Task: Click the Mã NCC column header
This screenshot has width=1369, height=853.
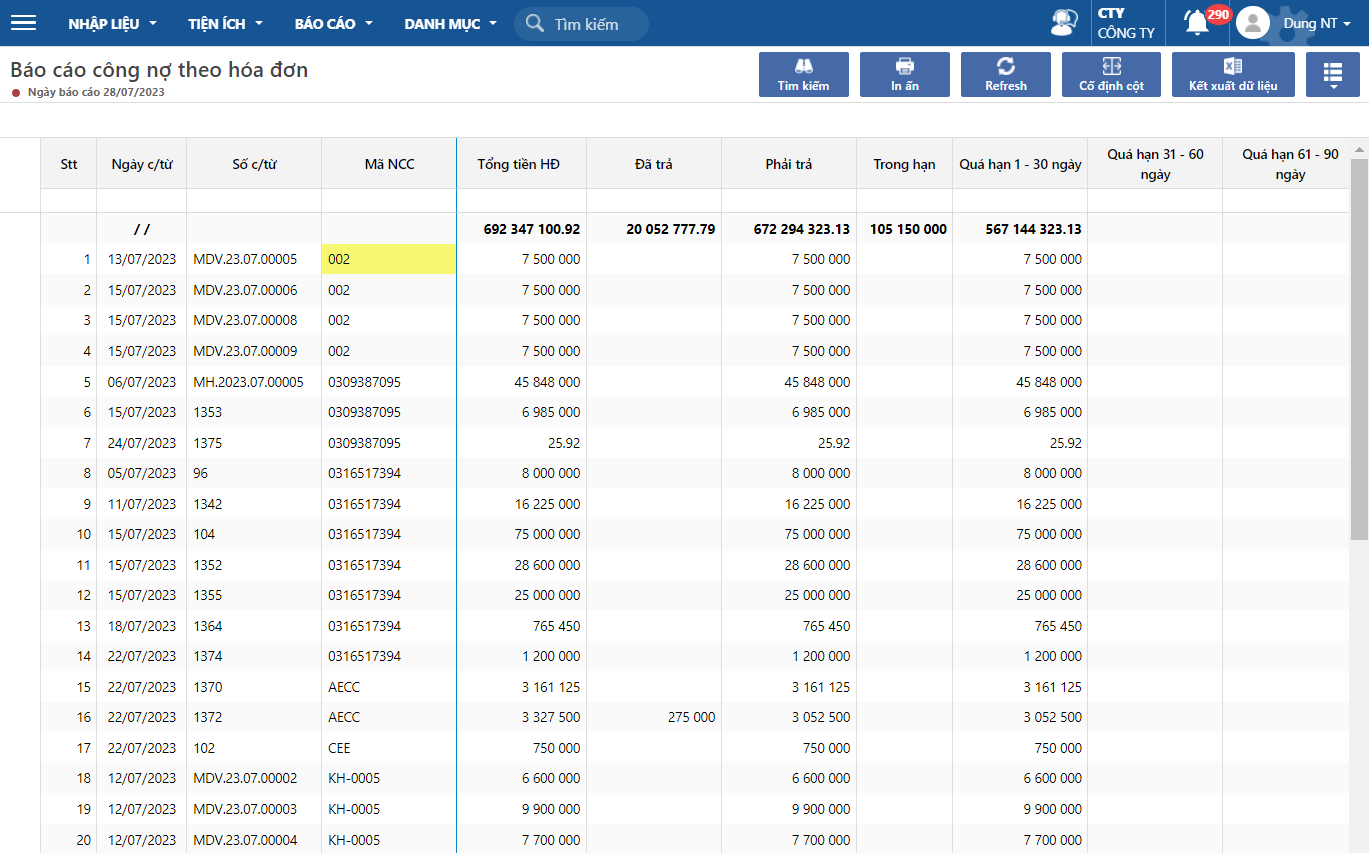Action: 389,164
